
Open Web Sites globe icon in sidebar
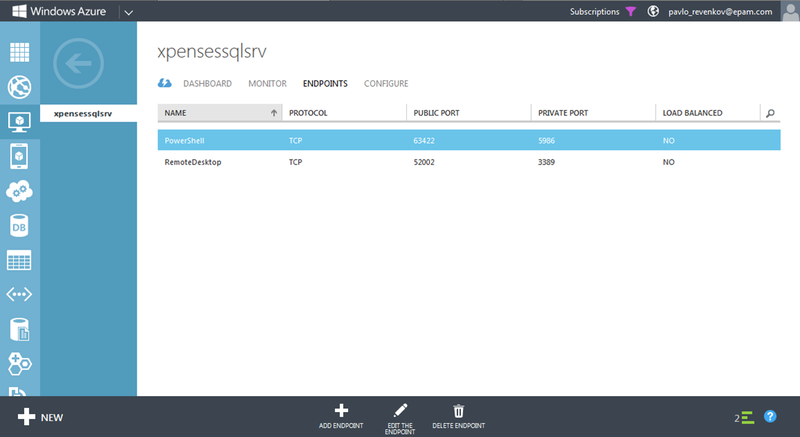tap(19, 87)
